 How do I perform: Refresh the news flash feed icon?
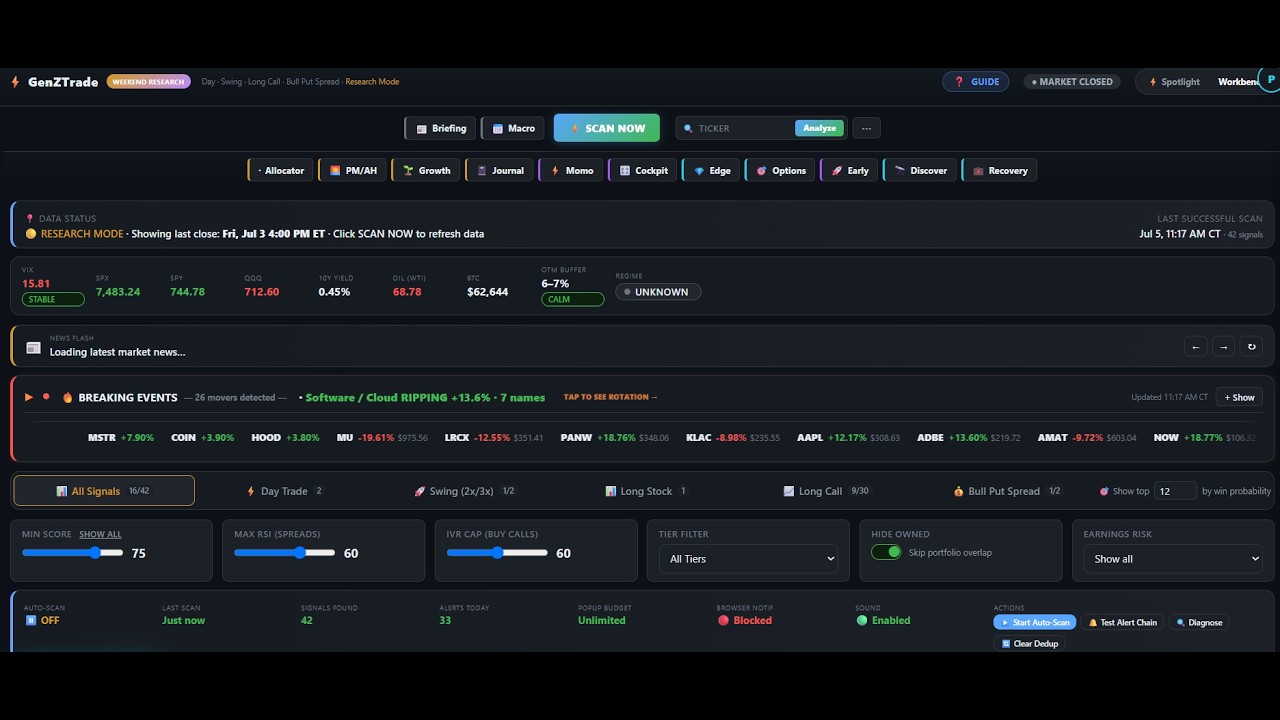tap(1251, 347)
